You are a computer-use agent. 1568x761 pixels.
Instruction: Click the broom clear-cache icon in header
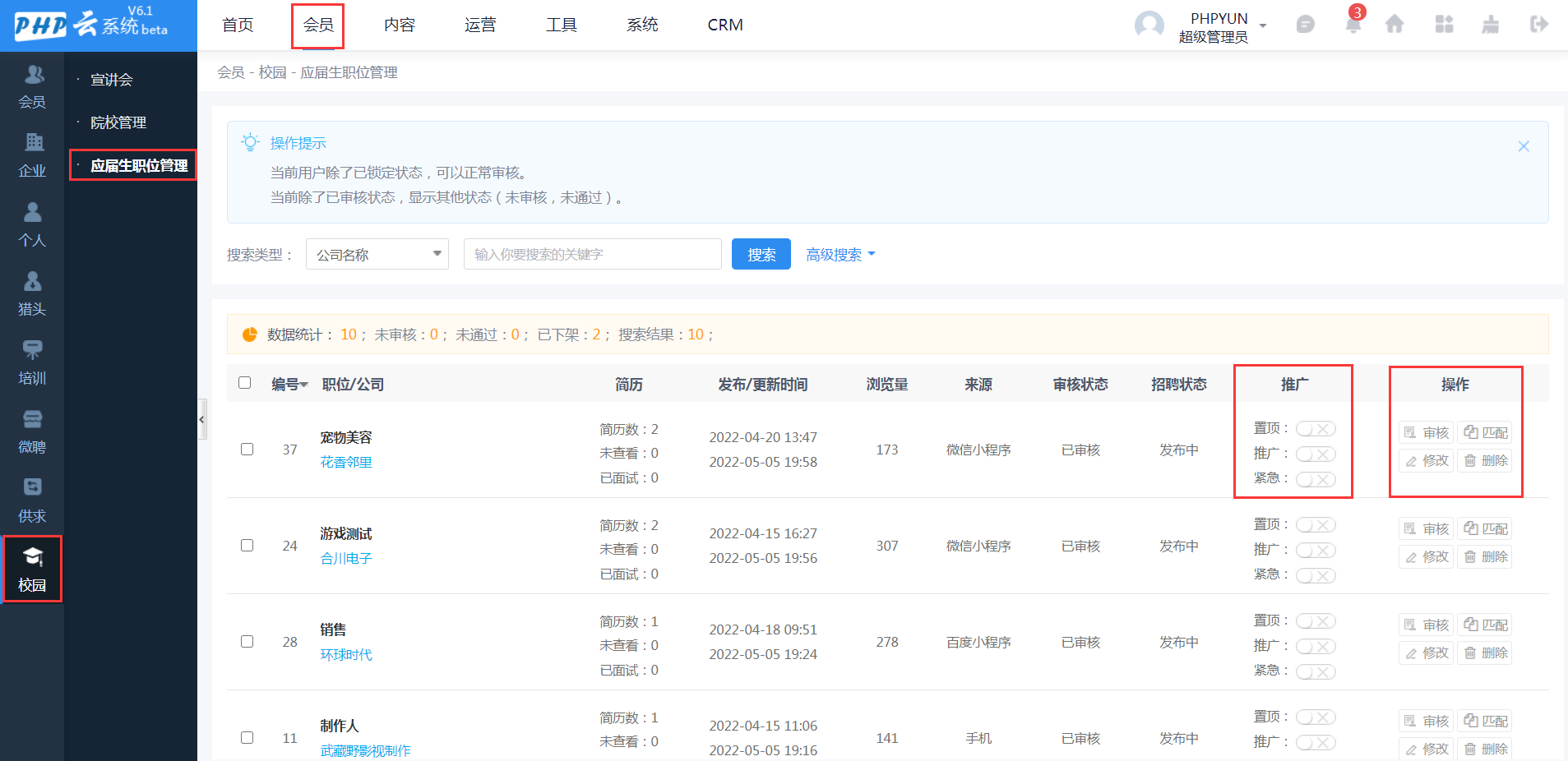pos(1490,25)
